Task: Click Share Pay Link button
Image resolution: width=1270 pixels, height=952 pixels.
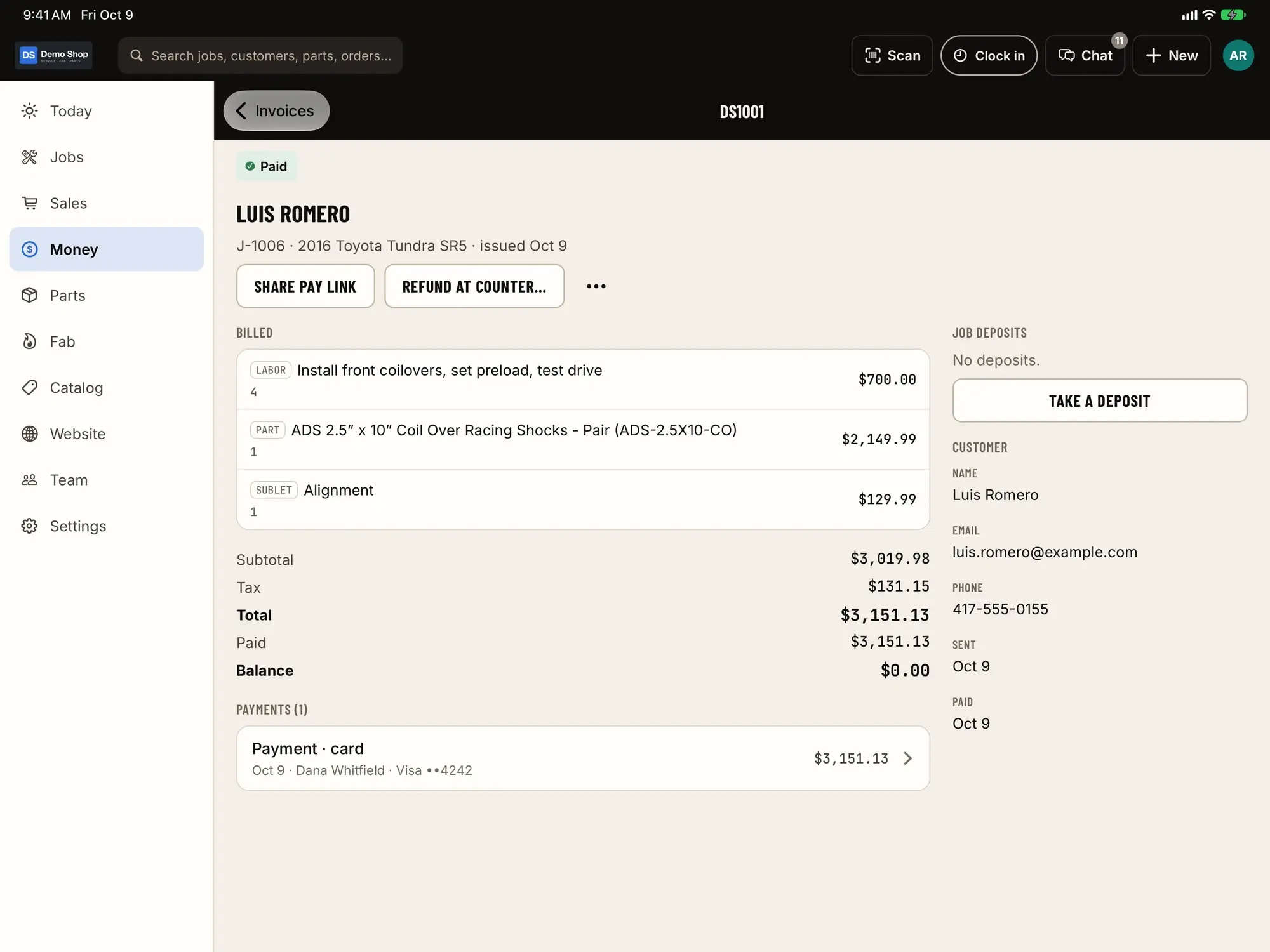Action: [305, 286]
